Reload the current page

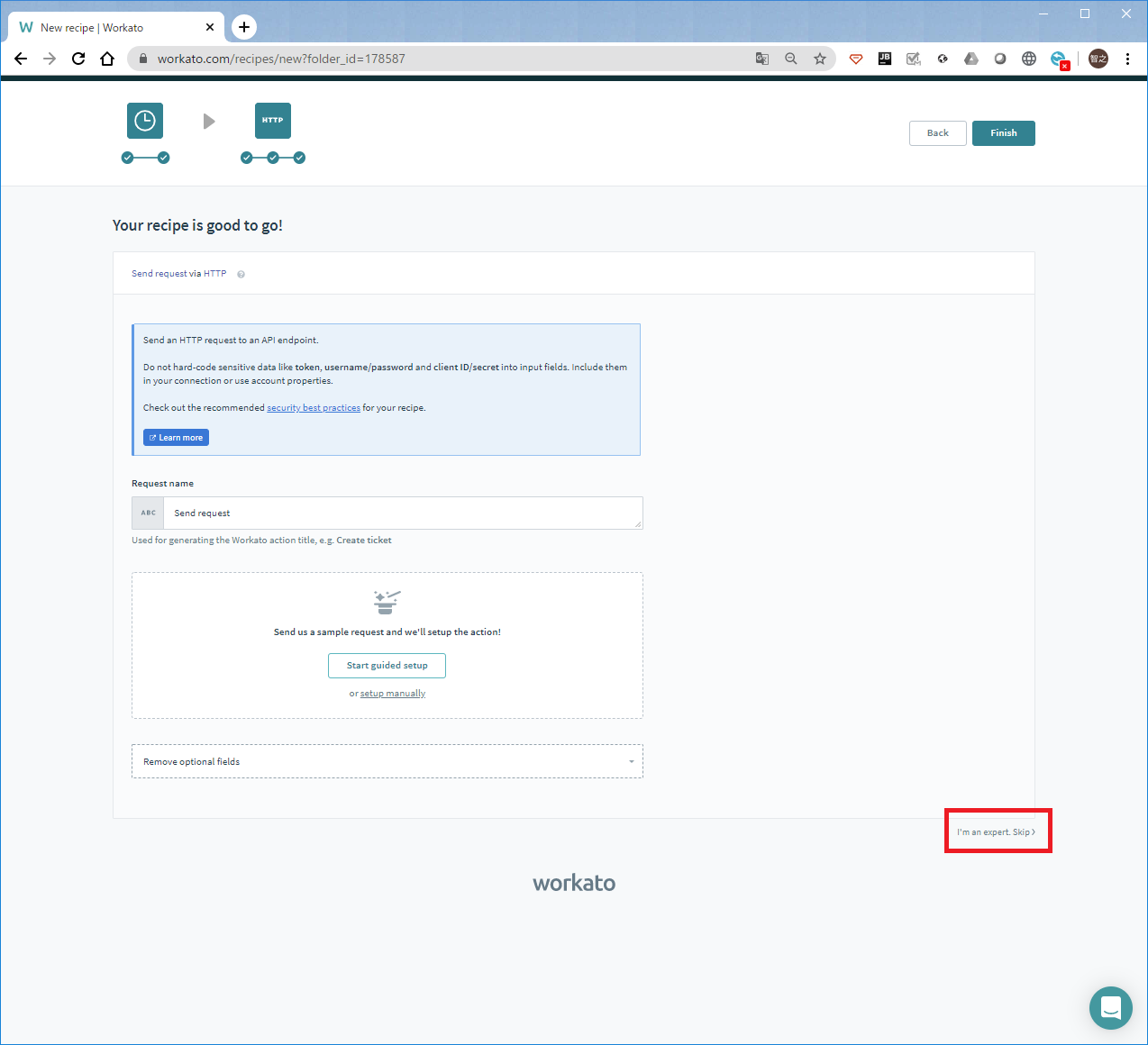(x=78, y=59)
